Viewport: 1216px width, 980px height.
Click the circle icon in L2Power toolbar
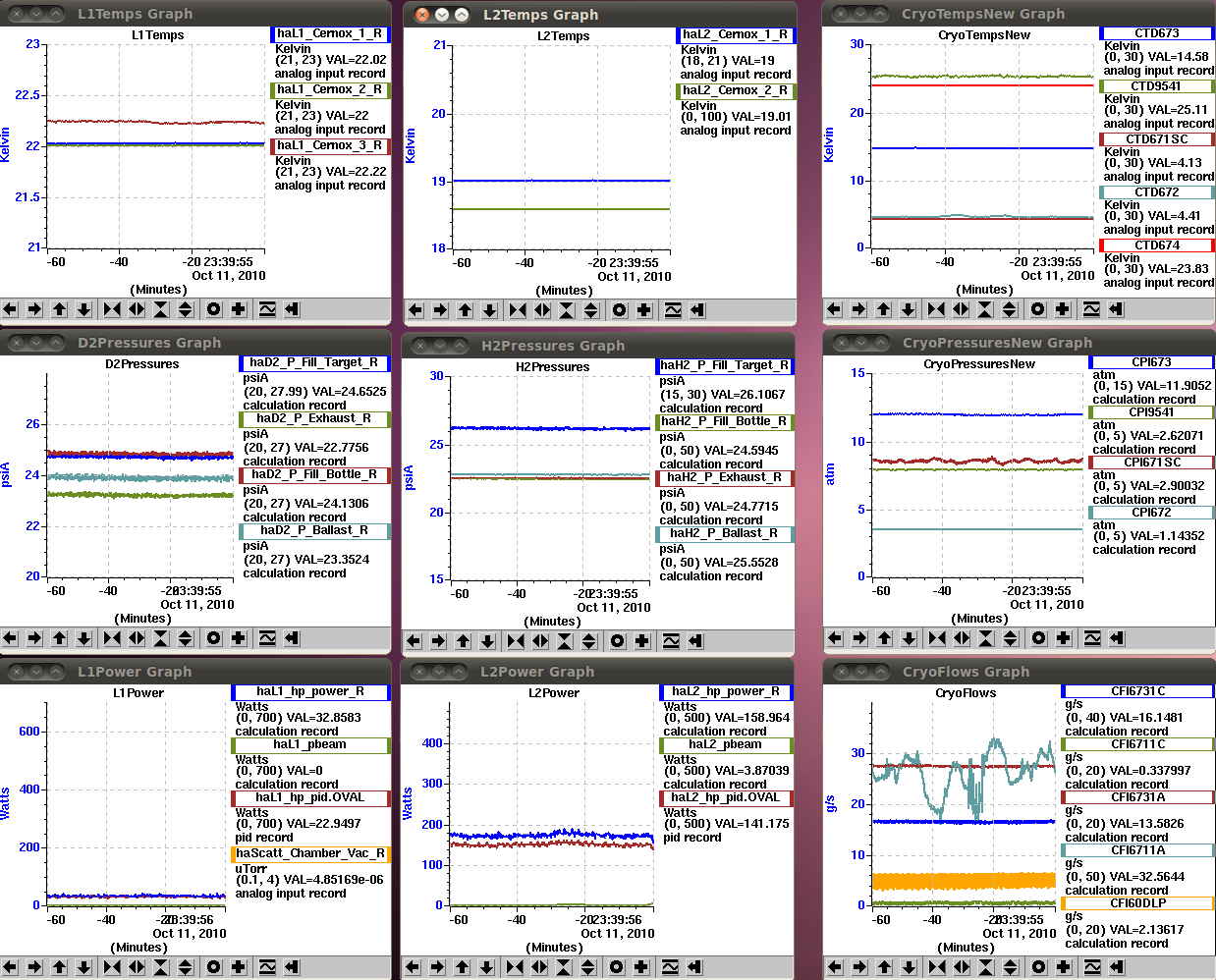click(x=616, y=967)
